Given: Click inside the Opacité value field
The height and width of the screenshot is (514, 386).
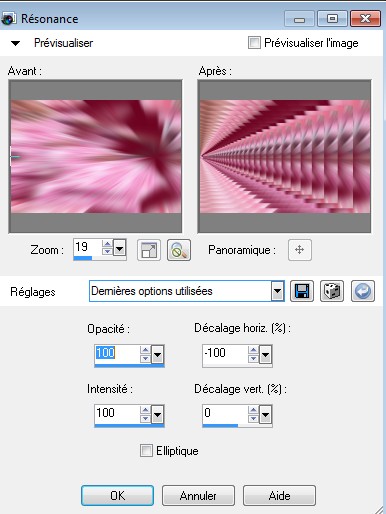Looking at the screenshot, I should [x=117, y=353].
